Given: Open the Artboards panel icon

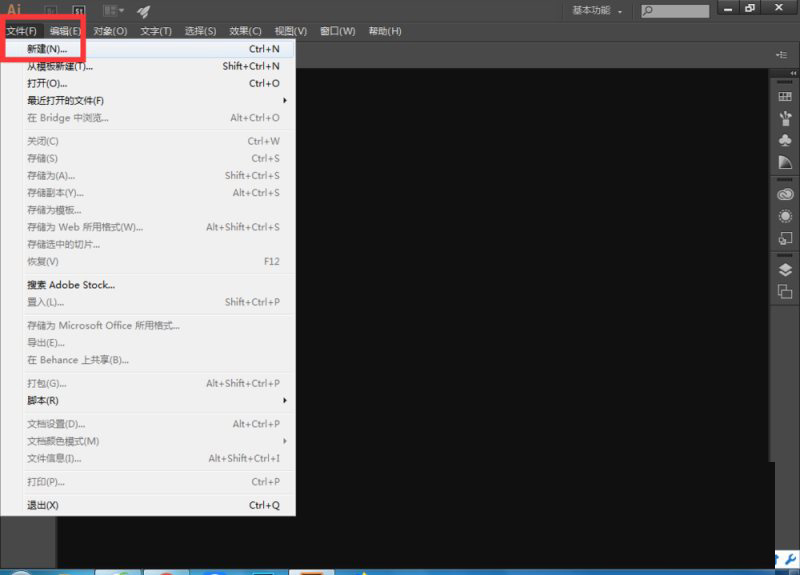Looking at the screenshot, I should click(x=785, y=292).
